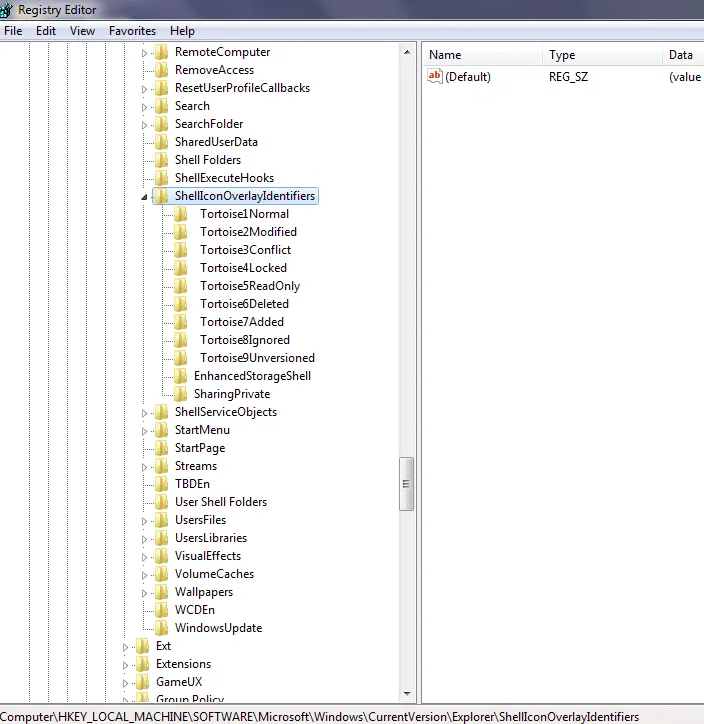Expand the GameUX key
The image size is (704, 724).
[125, 683]
